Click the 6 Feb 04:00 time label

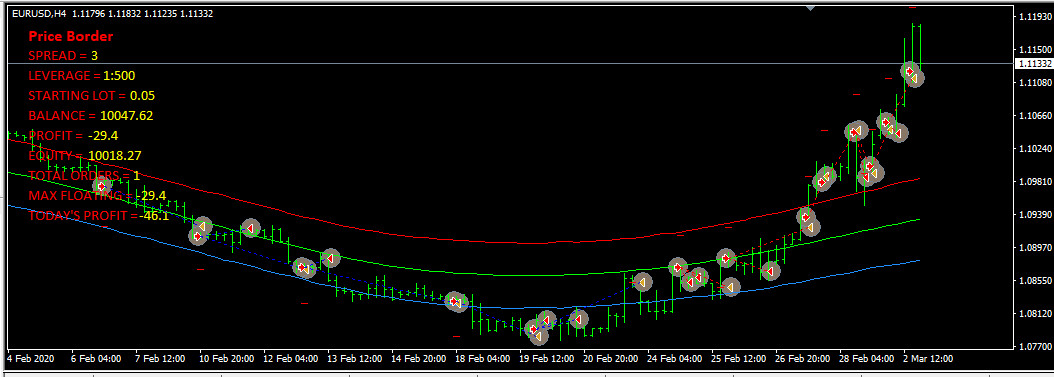click(96, 359)
